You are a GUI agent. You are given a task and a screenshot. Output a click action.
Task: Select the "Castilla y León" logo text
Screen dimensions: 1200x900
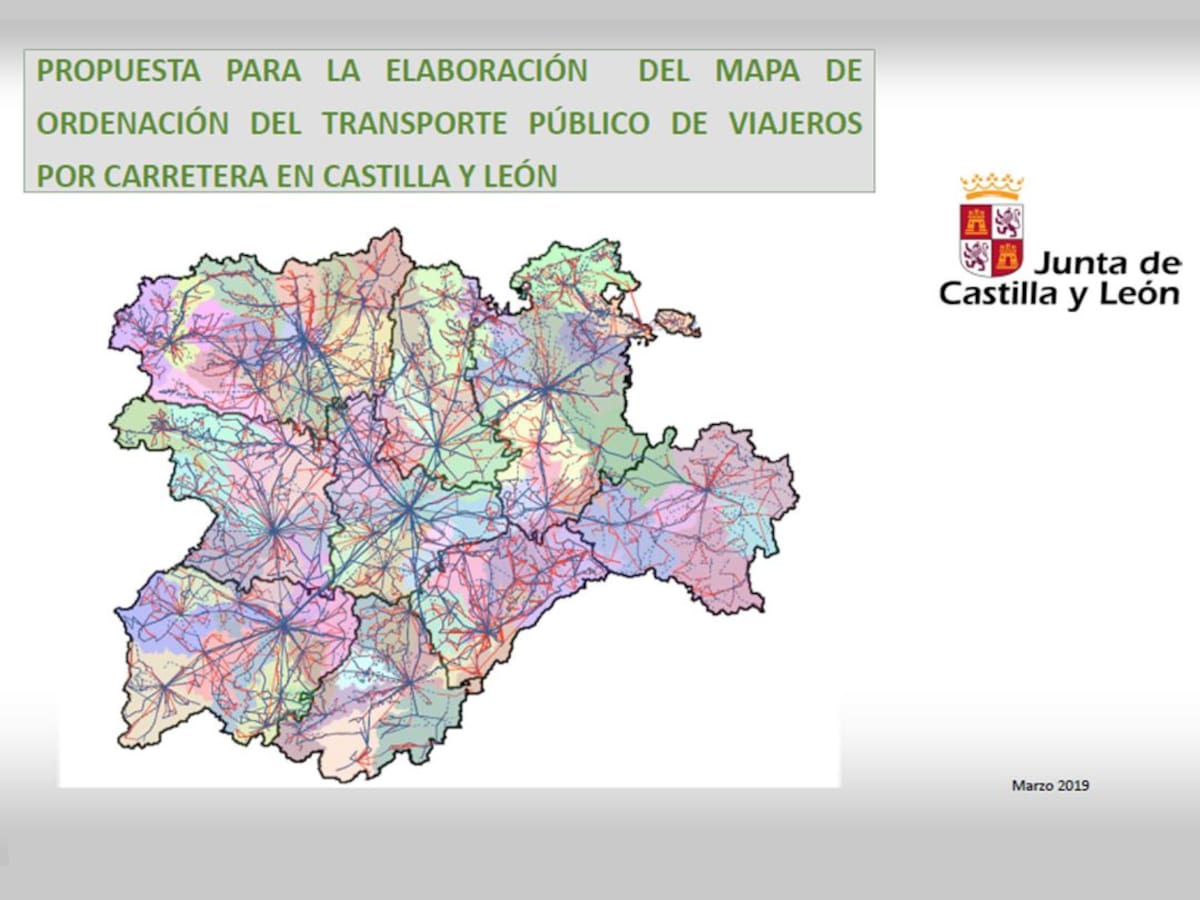[1058, 294]
